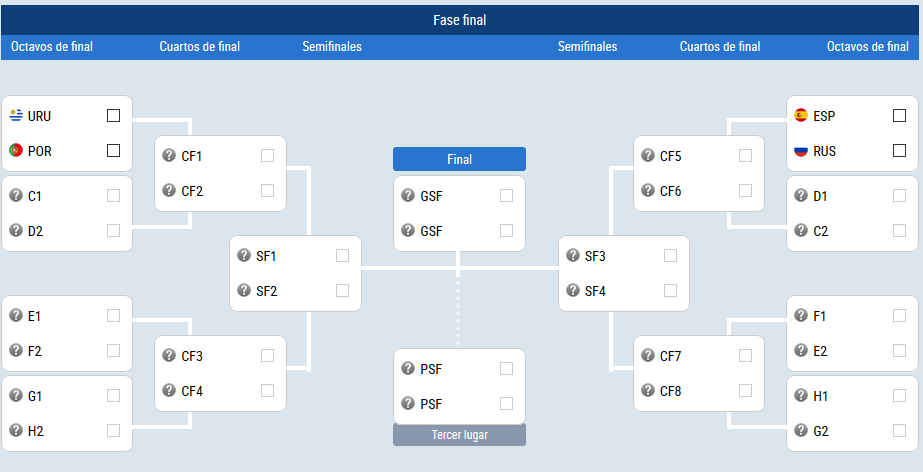Click the question mark icon beside CF1
Viewport: 923px width, 472px height.
pos(169,155)
